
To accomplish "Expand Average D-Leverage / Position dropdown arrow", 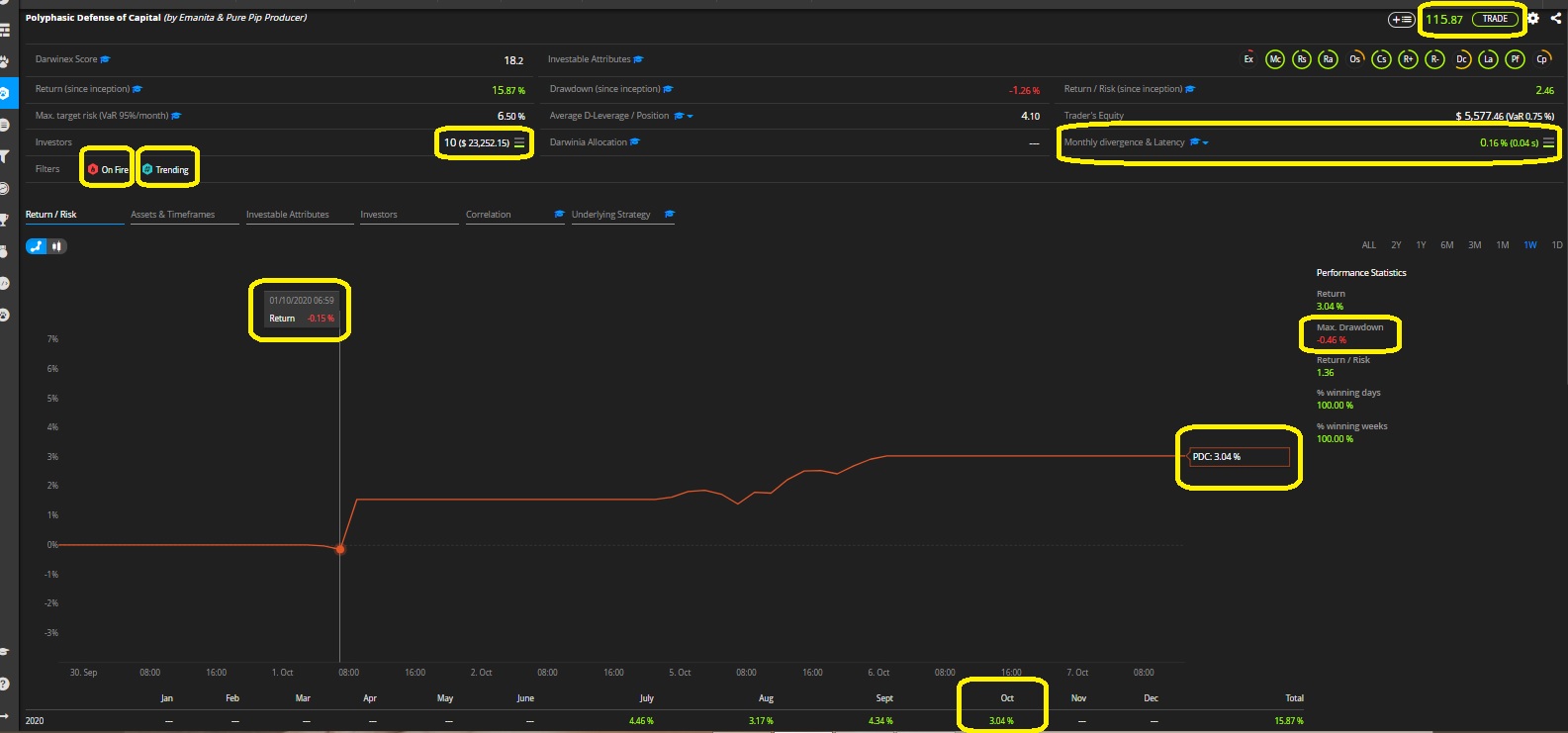I will tap(690, 117).
